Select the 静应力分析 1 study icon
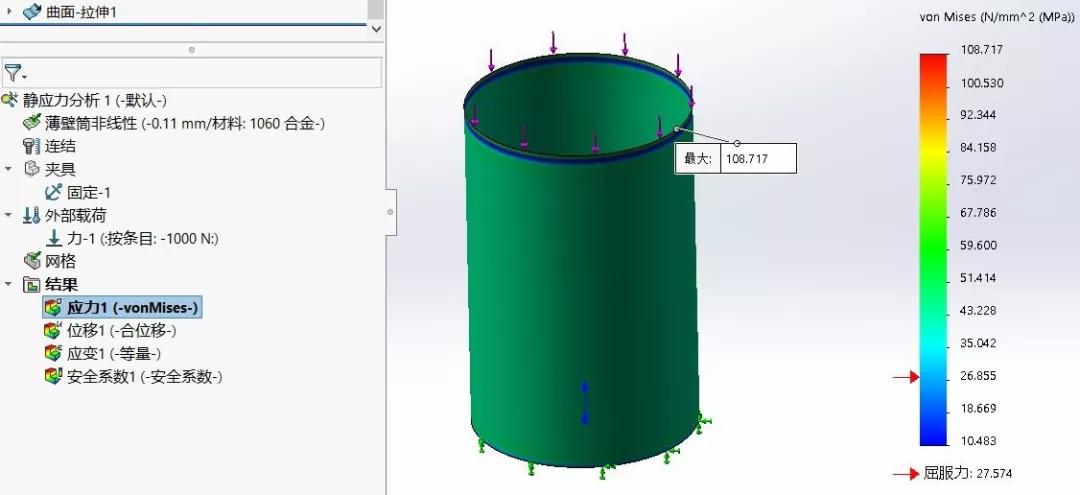 tap(10, 100)
